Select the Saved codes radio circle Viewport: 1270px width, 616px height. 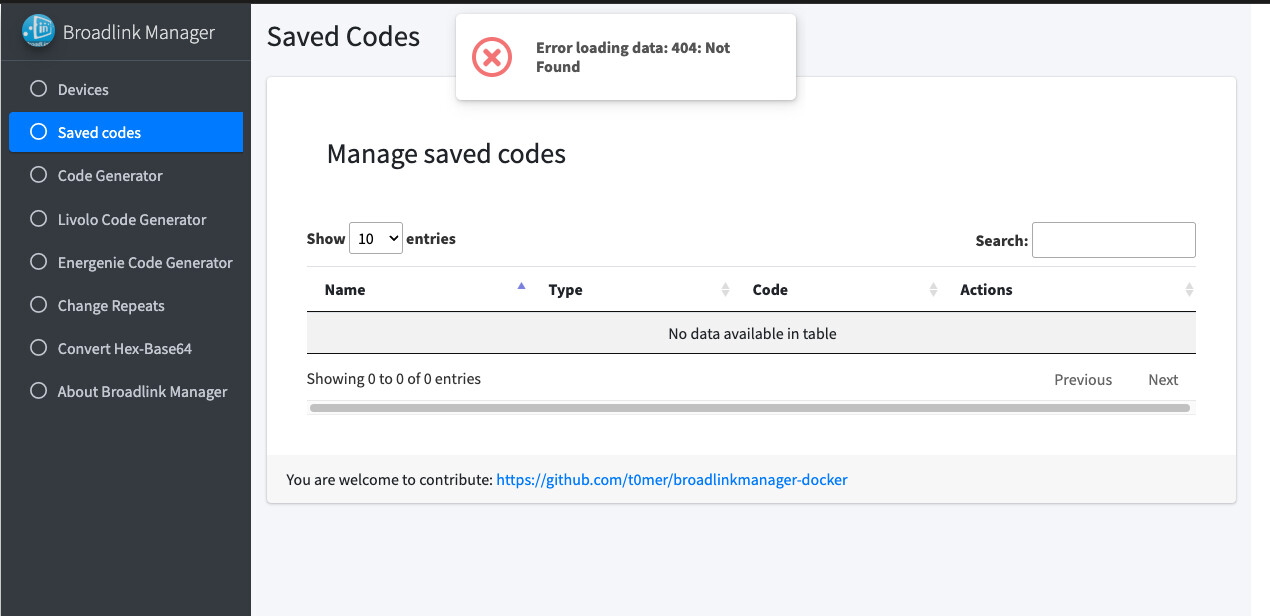click(37, 132)
